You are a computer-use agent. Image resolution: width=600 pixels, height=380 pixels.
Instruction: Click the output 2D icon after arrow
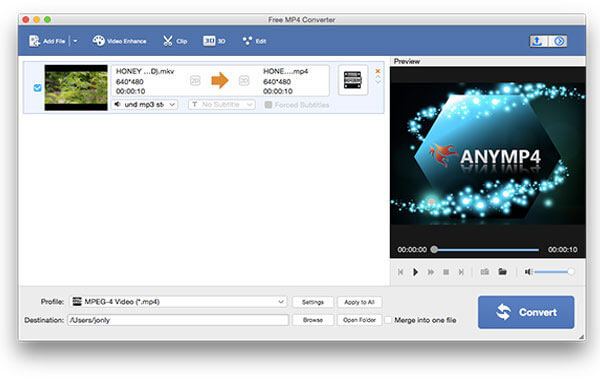click(x=244, y=80)
